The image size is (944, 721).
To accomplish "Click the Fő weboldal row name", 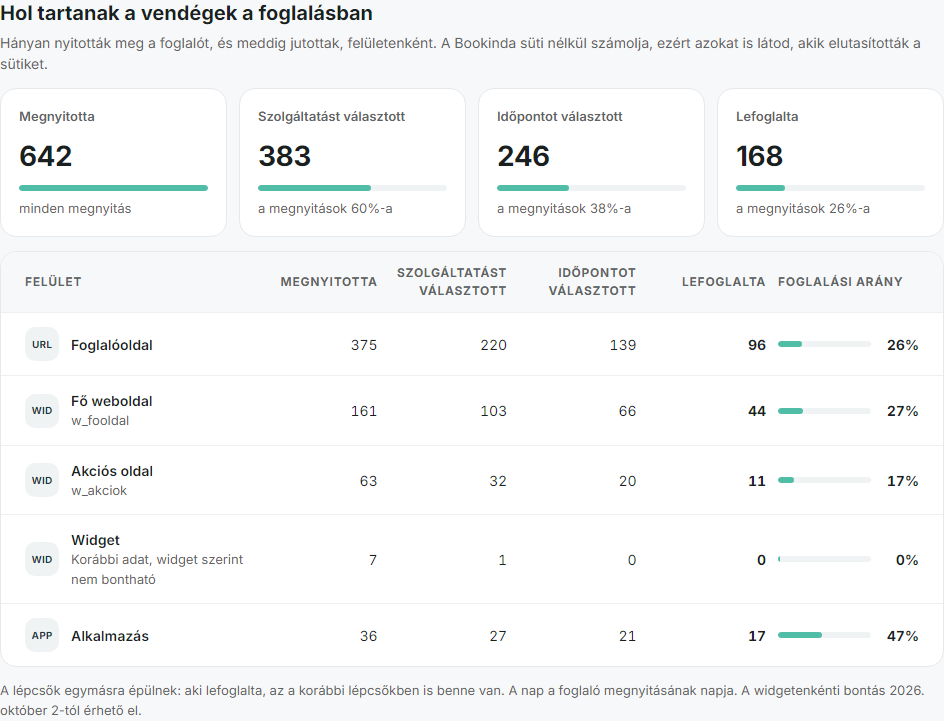I will click(112, 401).
